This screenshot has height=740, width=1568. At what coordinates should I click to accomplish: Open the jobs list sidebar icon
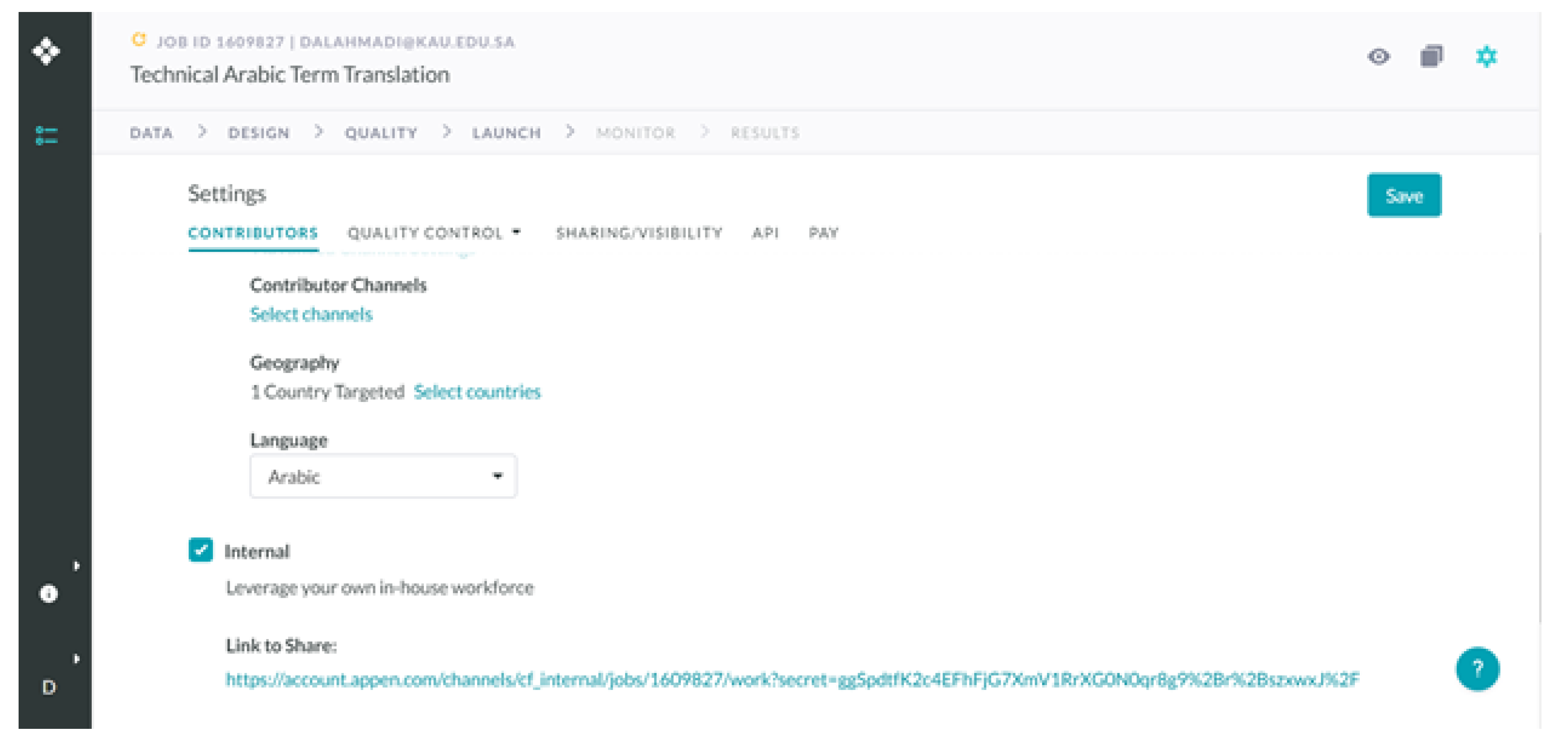[46, 135]
